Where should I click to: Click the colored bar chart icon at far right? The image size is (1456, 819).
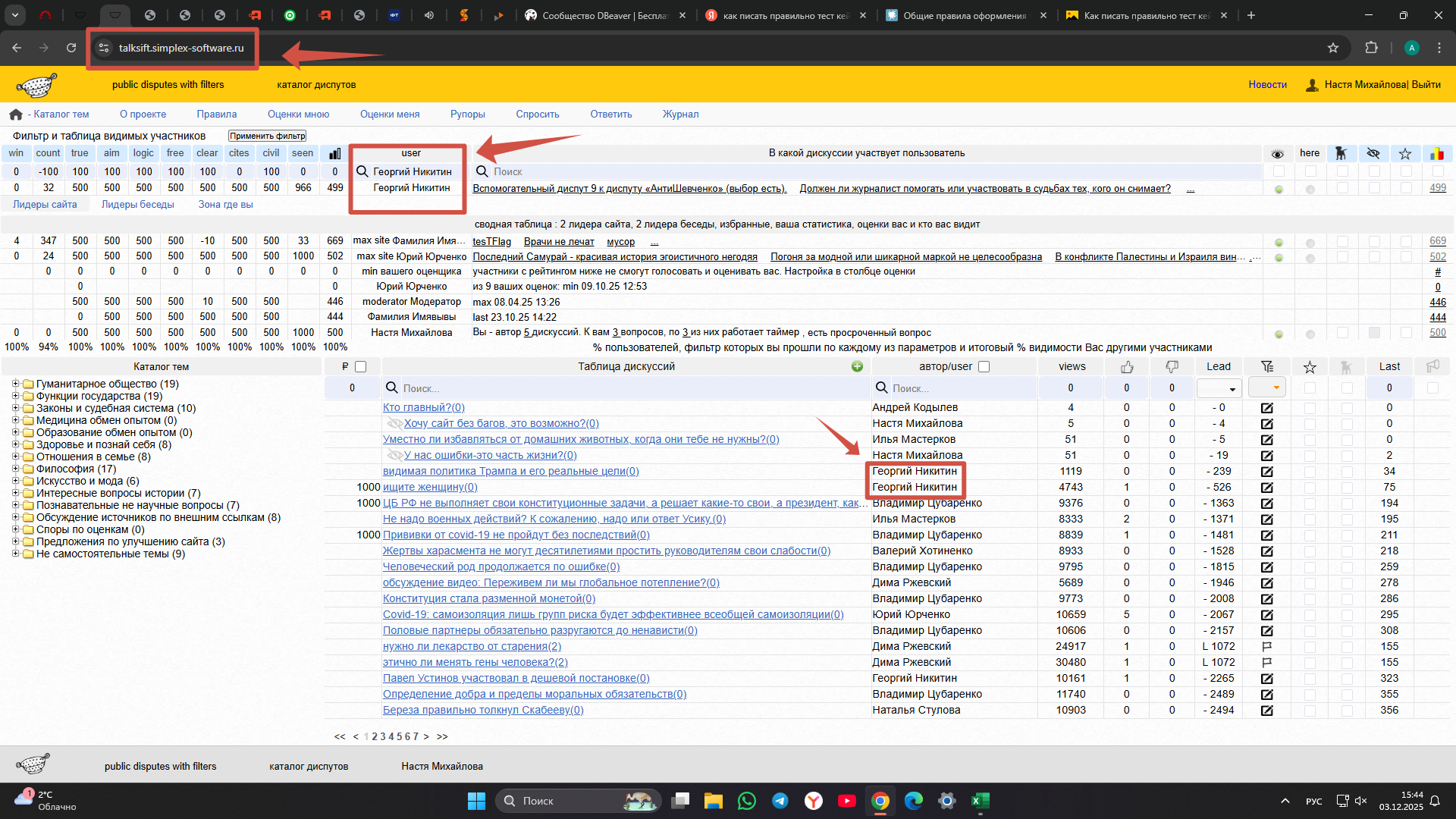[1437, 153]
